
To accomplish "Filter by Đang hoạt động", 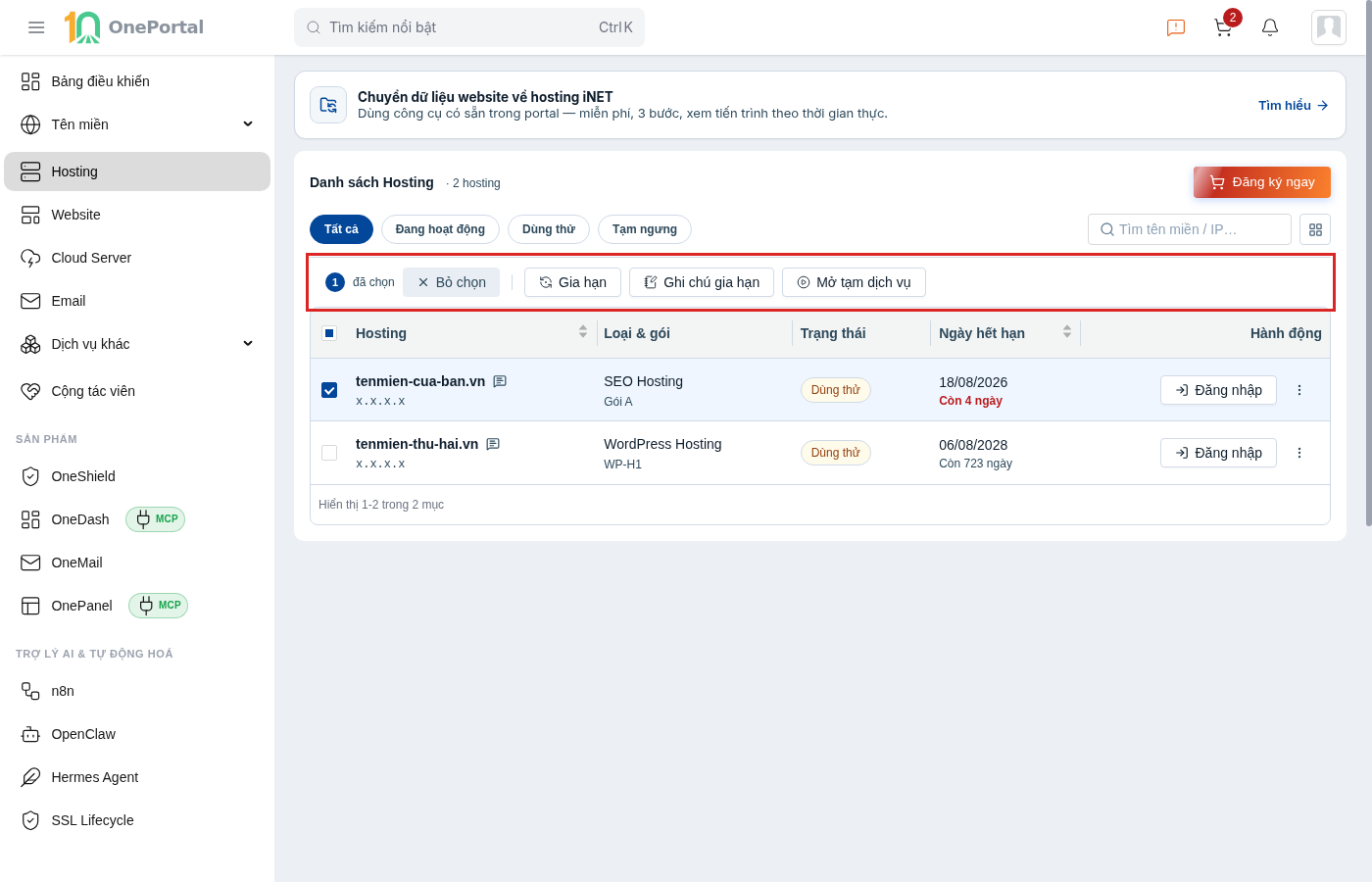I will point(440,229).
